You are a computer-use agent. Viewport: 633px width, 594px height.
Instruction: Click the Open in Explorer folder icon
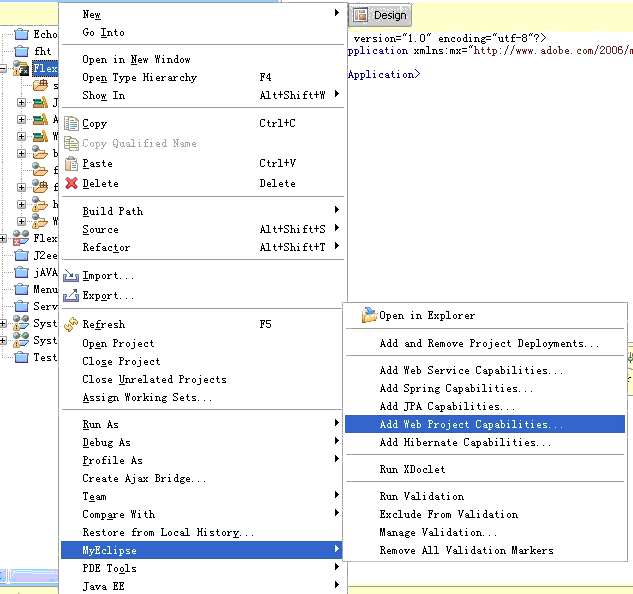[x=369, y=315]
